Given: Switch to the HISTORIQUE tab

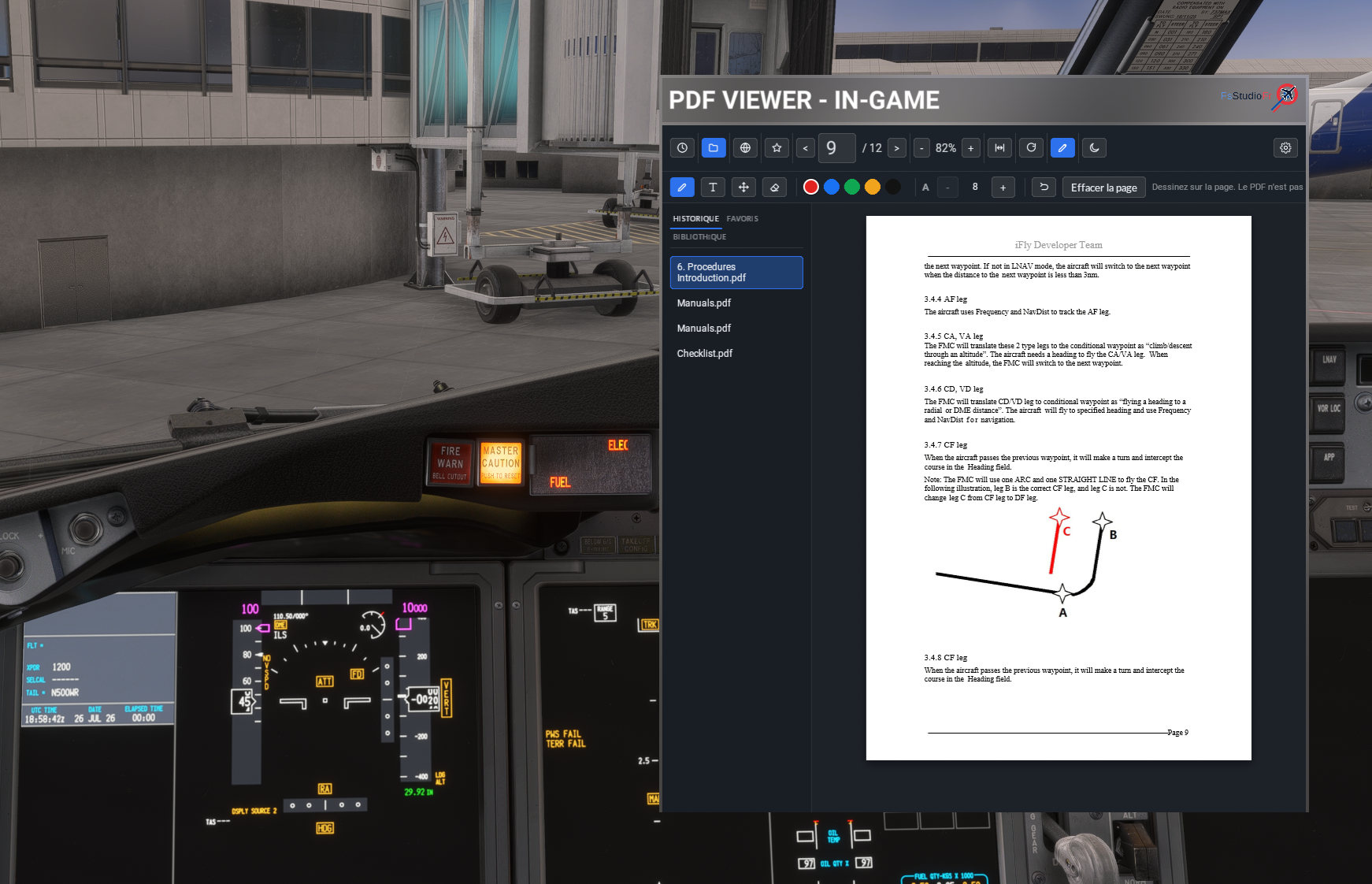Looking at the screenshot, I should point(695,219).
